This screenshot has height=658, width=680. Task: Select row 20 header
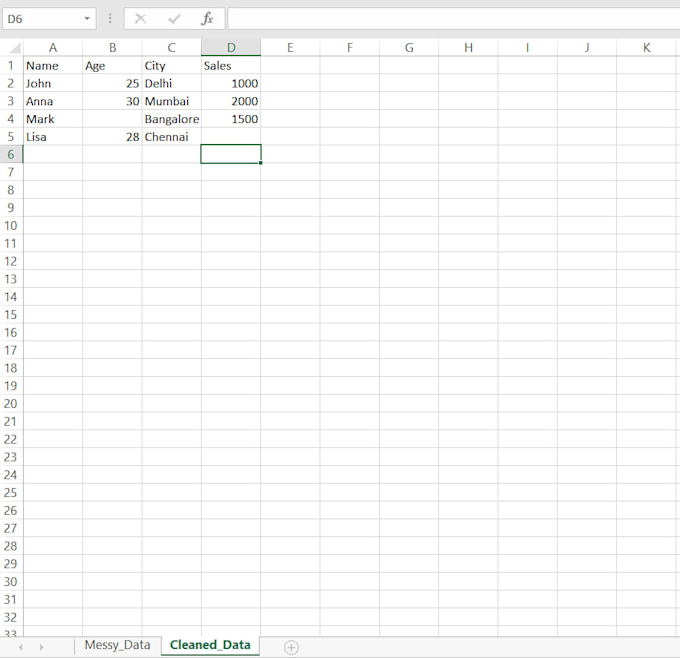tap(11, 403)
